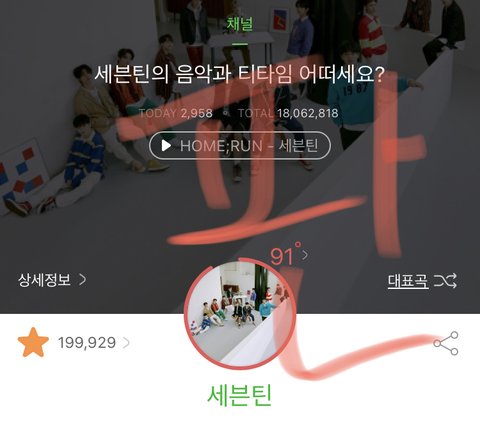Screen dimensions: 480x426
Task: Open the 대표곡 link
Action: [x=408, y=281]
